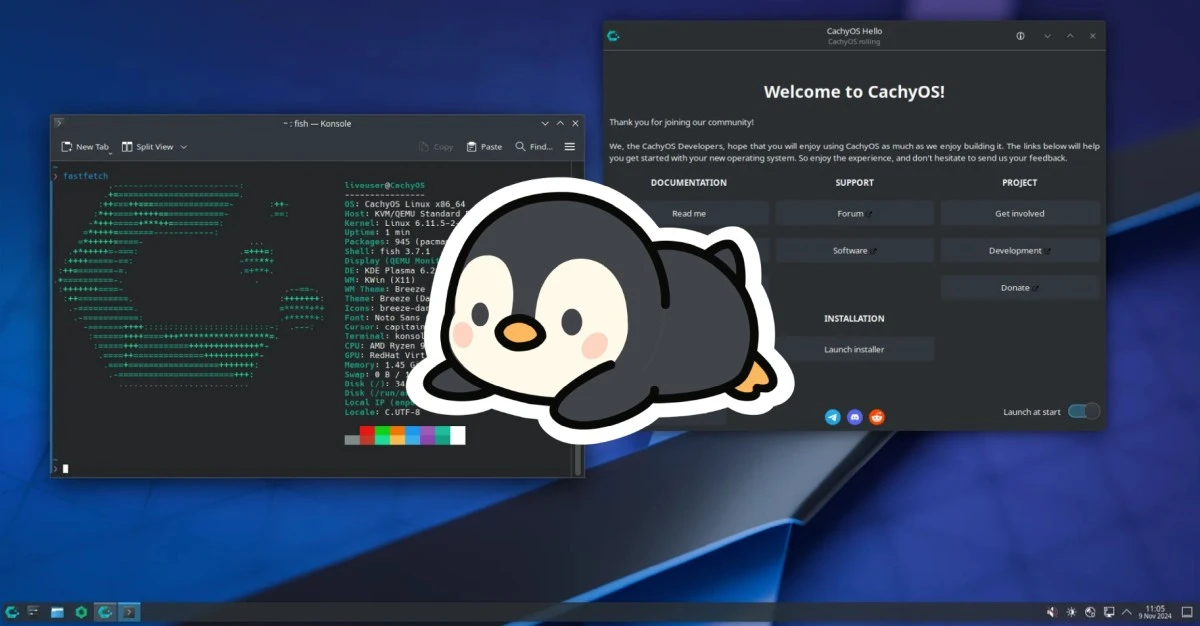Screen dimensions: 1200x626
Task: Click the green color block in fastfetch output
Action: click(x=382, y=436)
